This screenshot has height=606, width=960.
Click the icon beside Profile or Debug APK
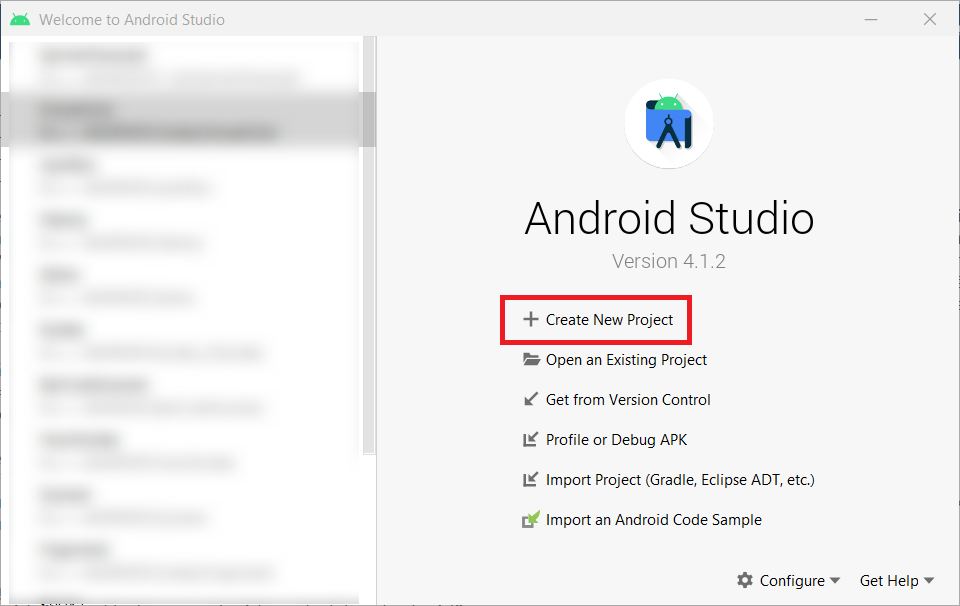click(x=530, y=440)
